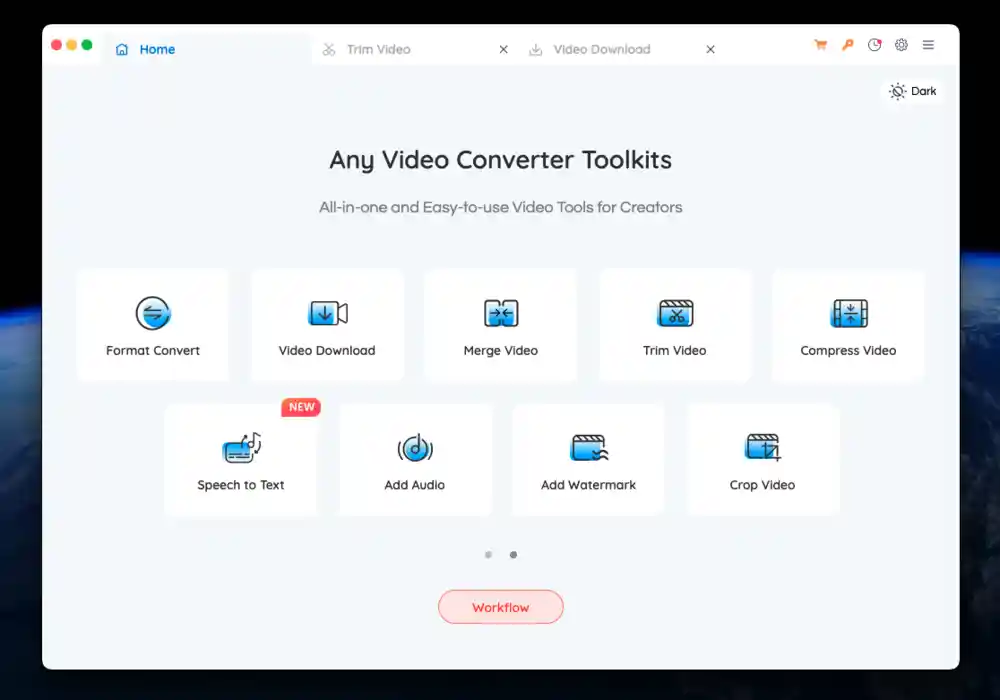Image resolution: width=1000 pixels, height=700 pixels.
Task: Select the Compress Video tool
Action: point(848,325)
